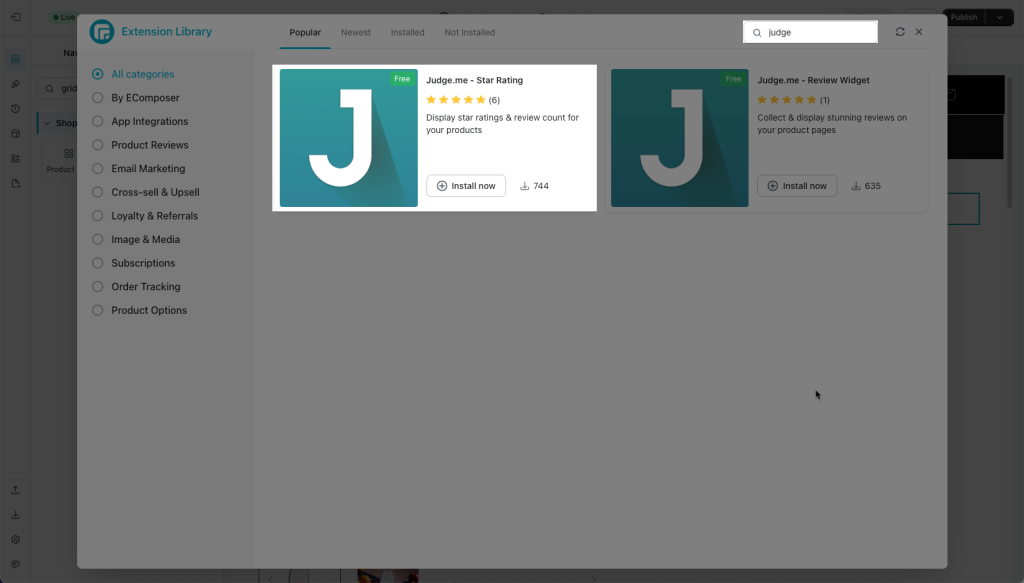Click the 635 downloads number
This screenshot has height=583, width=1024.
point(872,186)
